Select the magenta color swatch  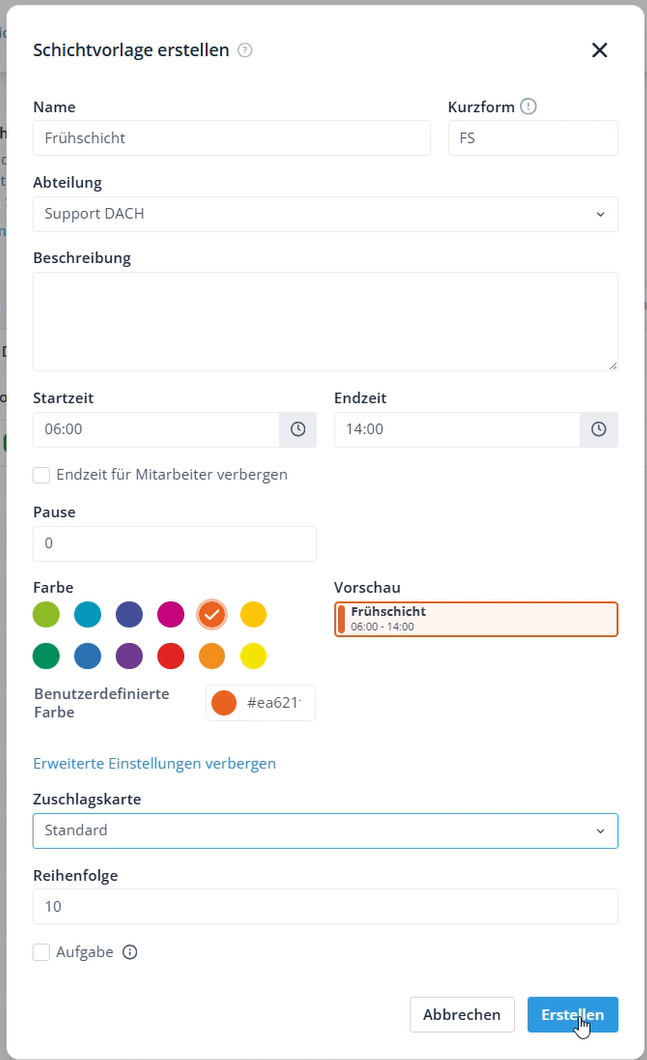click(170, 615)
